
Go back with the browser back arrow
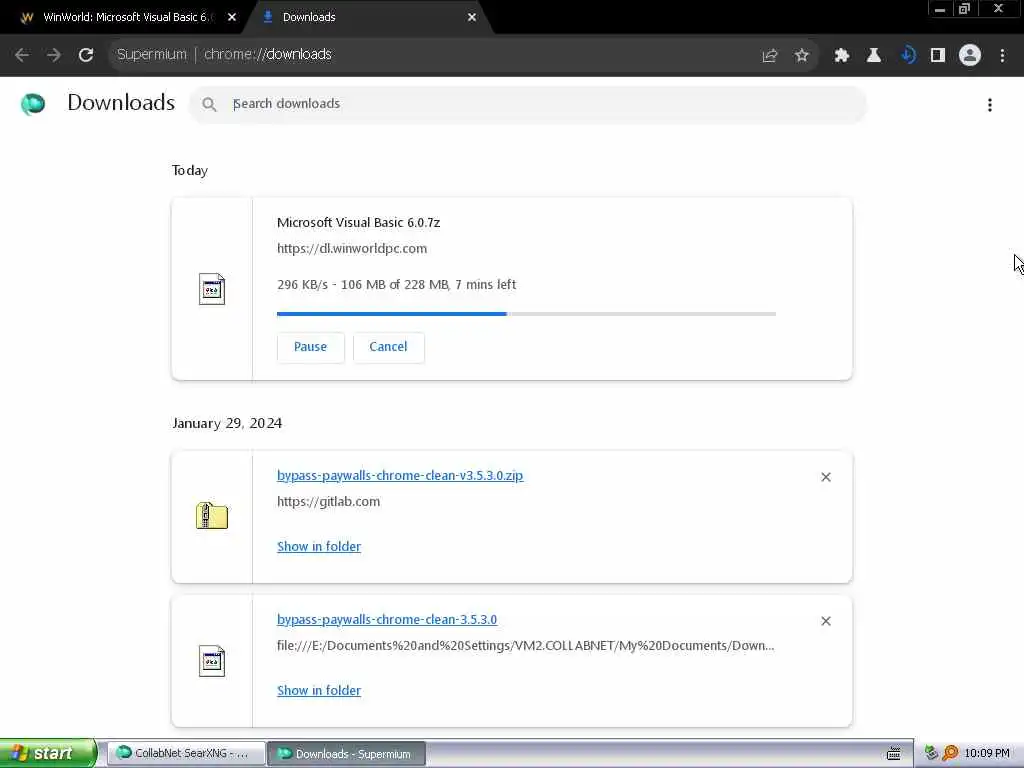pos(22,55)
